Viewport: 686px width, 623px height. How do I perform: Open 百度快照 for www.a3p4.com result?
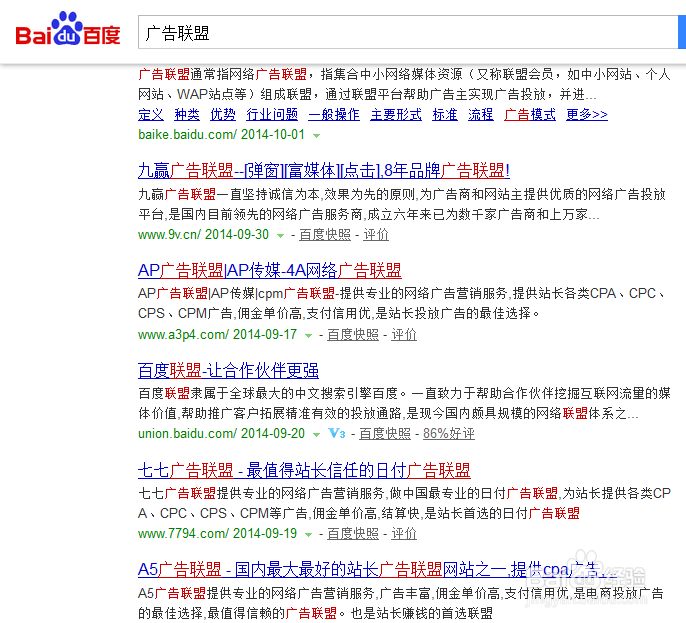(x=353, y=335)
